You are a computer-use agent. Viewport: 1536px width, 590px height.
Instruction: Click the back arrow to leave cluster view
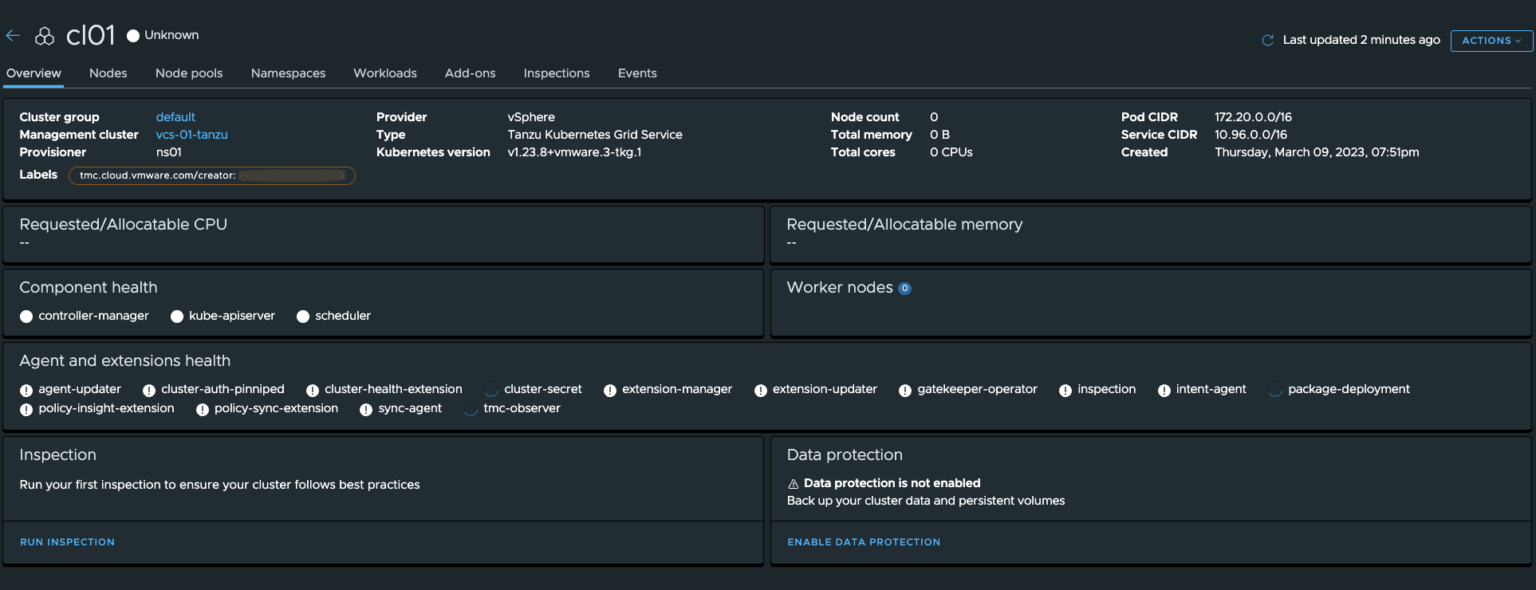(12, 34)
